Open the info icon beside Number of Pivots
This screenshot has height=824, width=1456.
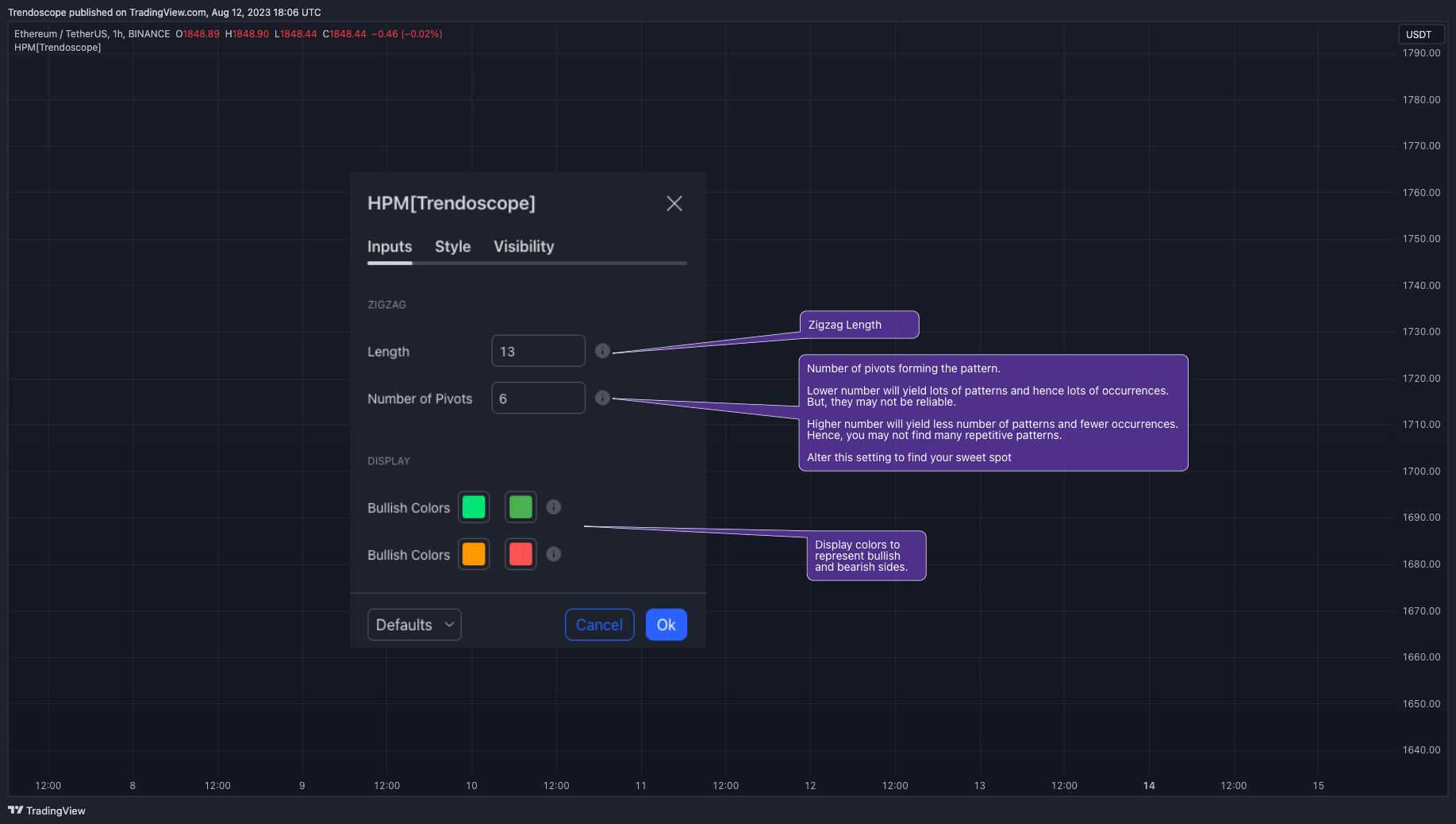[603, 398]
